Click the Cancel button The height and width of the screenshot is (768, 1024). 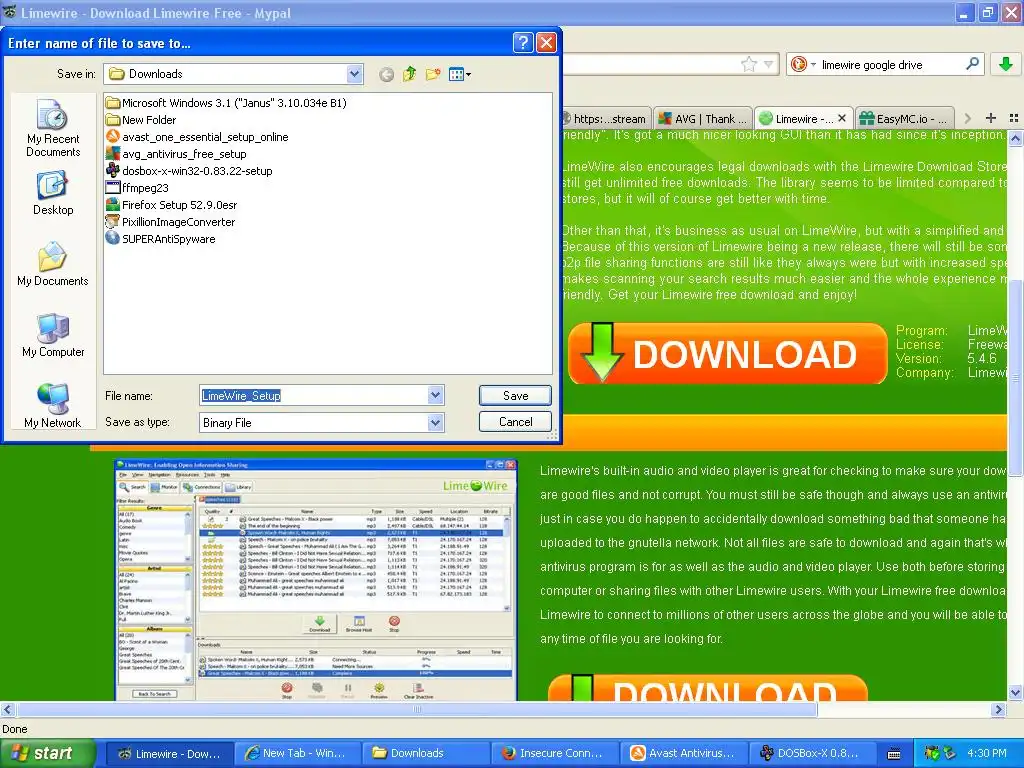pyautogui.click(x=515, y=422)
